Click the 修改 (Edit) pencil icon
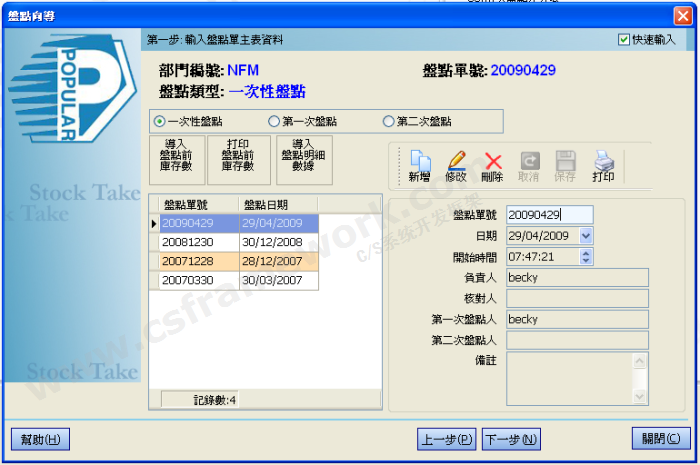Viewport: 700px width, 465px height. coord(456,165)
